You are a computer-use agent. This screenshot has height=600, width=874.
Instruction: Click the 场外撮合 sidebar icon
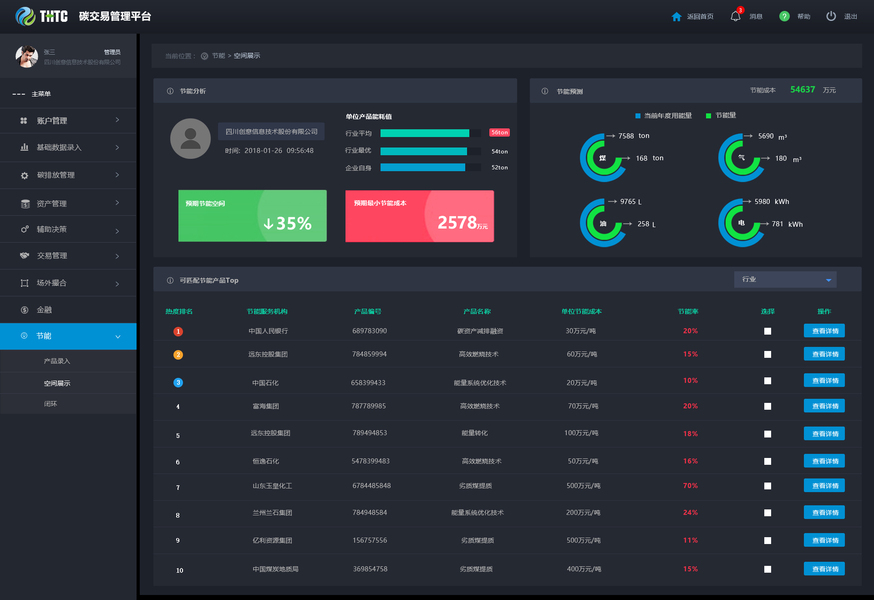(25, 283)
